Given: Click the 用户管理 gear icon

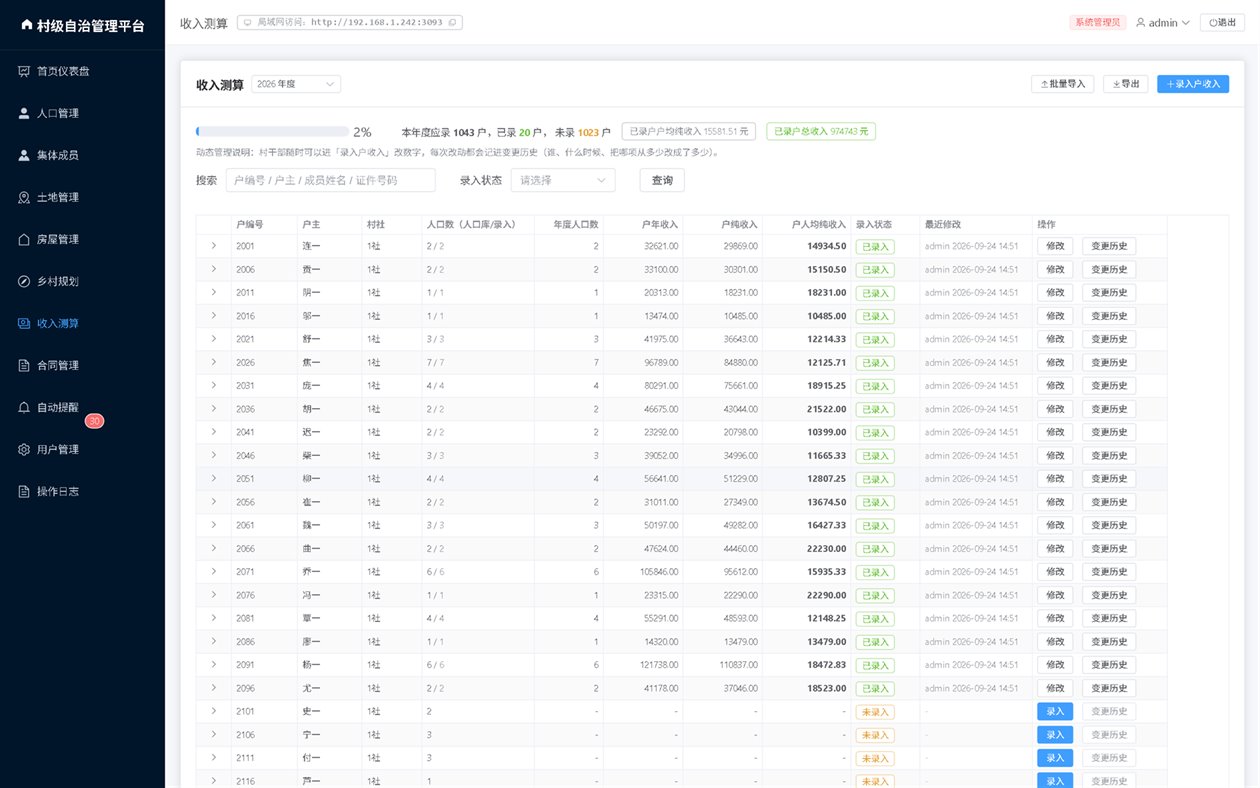Looking at the screenshot, I should tap(24, 449).
